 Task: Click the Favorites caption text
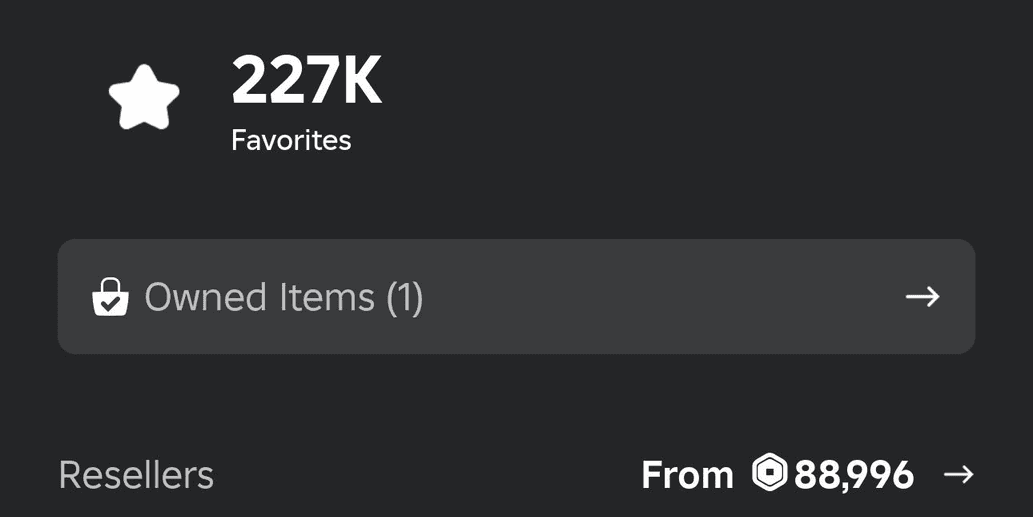pyautogui.click(x=291, y=140)
